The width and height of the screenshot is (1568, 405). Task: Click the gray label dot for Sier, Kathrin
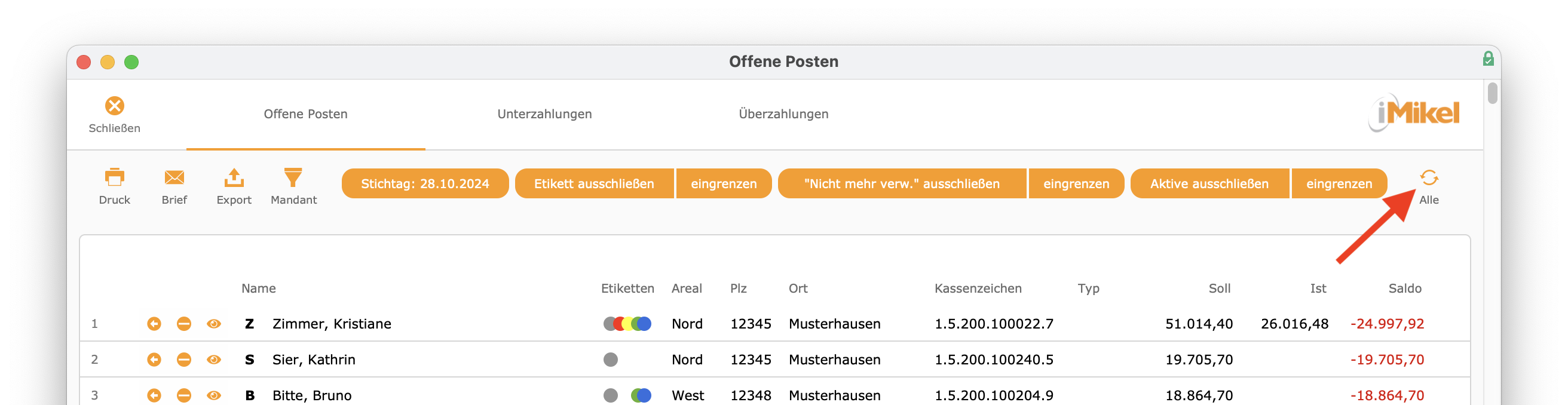click(611, 360)
